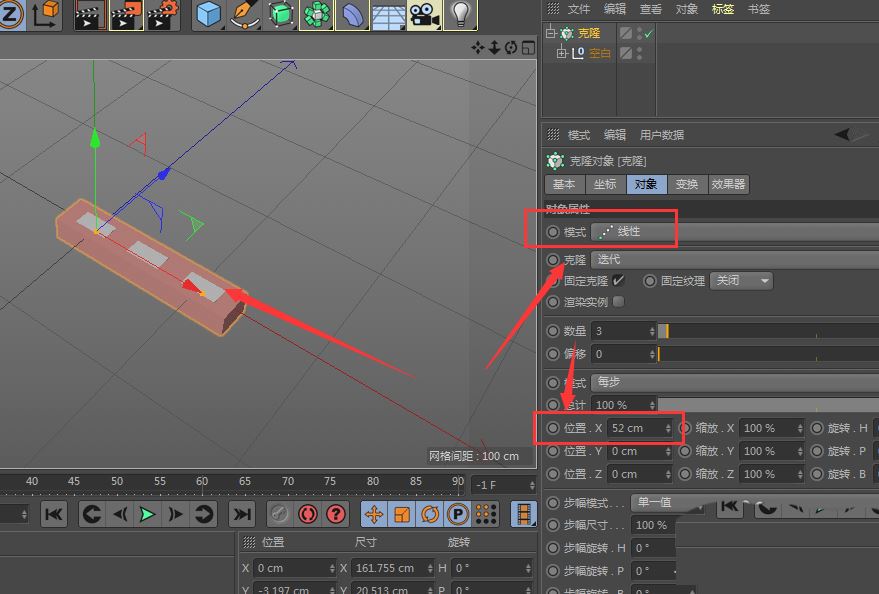Go to the first frame

click(x=54, y=514)
